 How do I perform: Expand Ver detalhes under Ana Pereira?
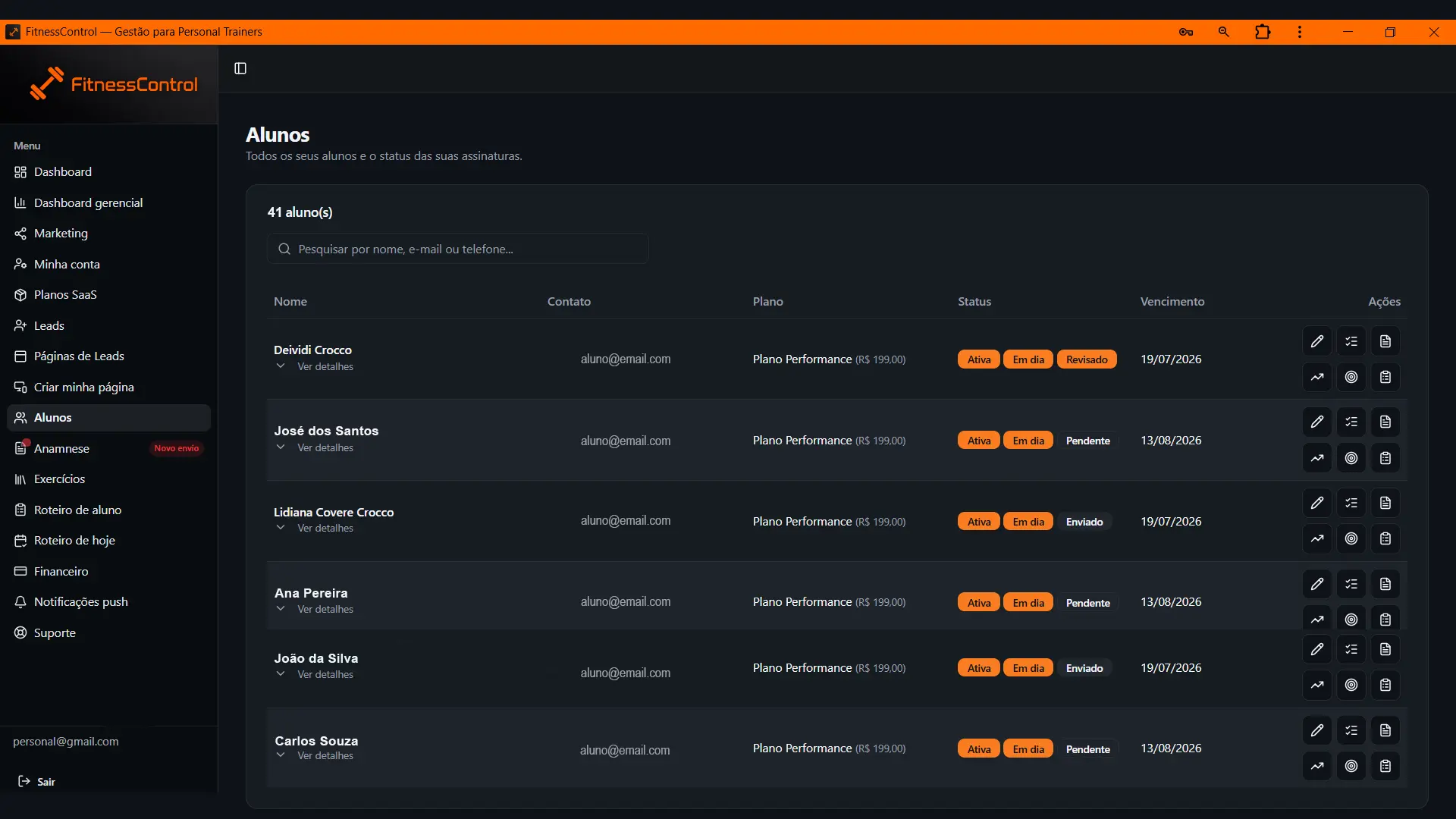pyautogui.click(x=315, y=610)
